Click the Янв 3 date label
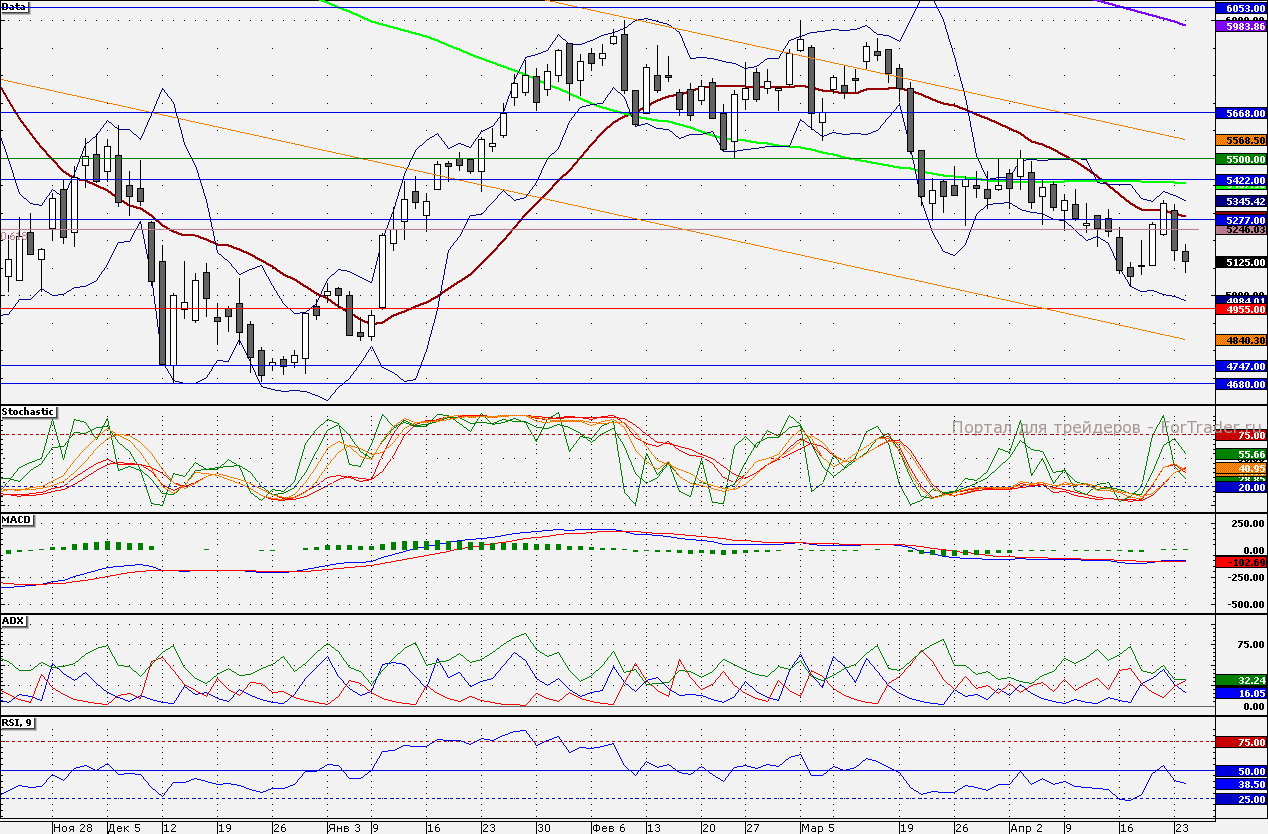 [x=344, y=828]
